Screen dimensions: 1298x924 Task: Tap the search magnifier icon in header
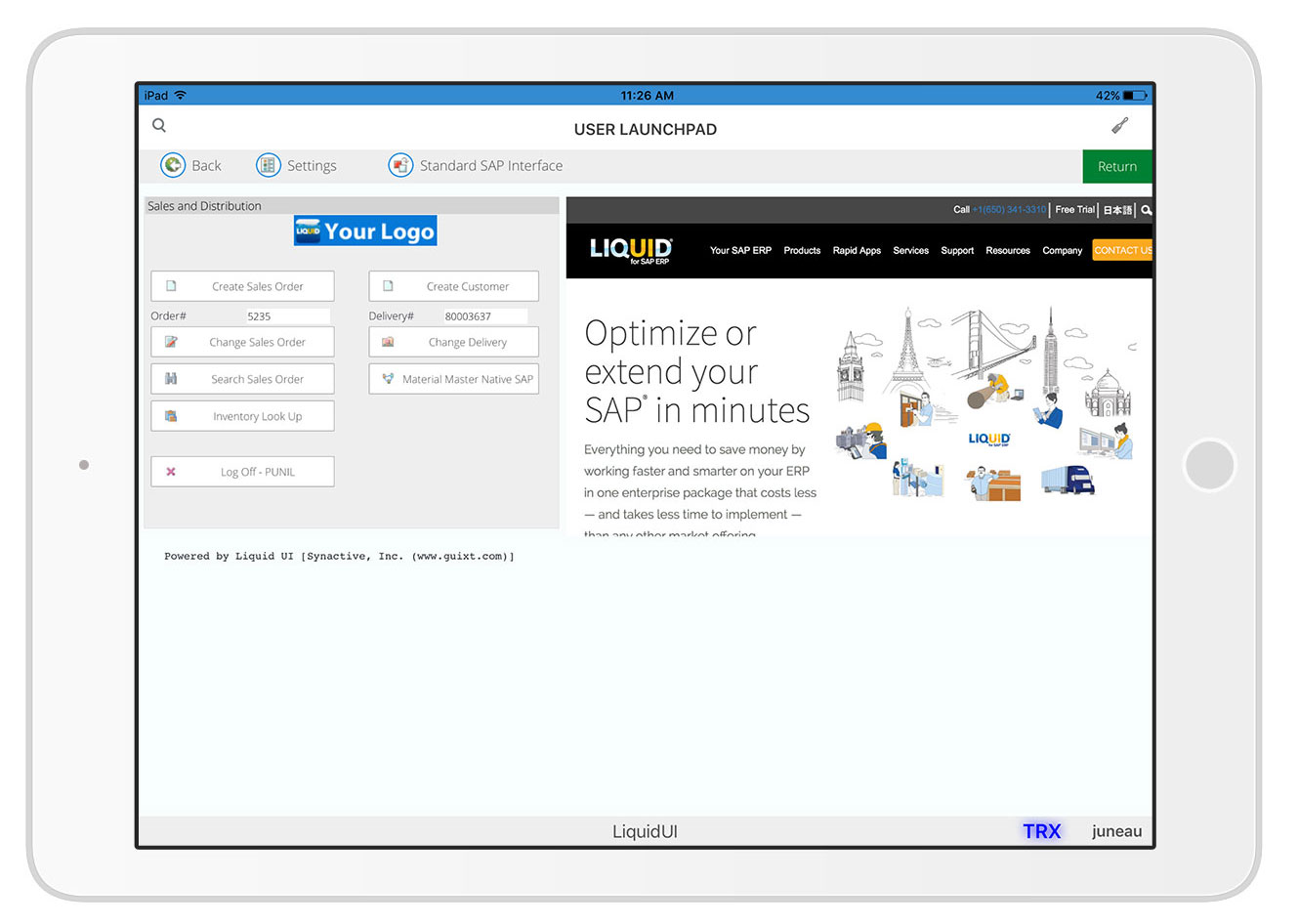click(x=159, y=126)
